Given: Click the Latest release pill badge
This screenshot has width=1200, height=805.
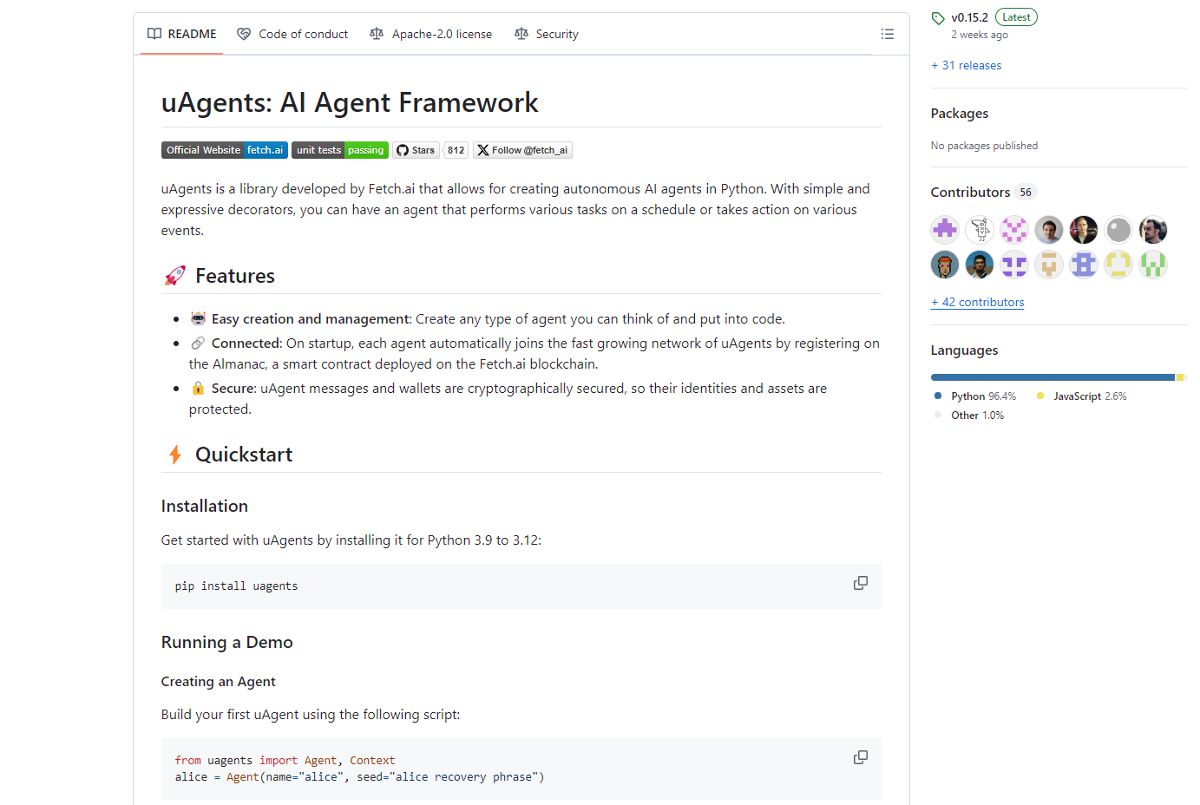Looking at the screenshot, I should (1016, 16).
